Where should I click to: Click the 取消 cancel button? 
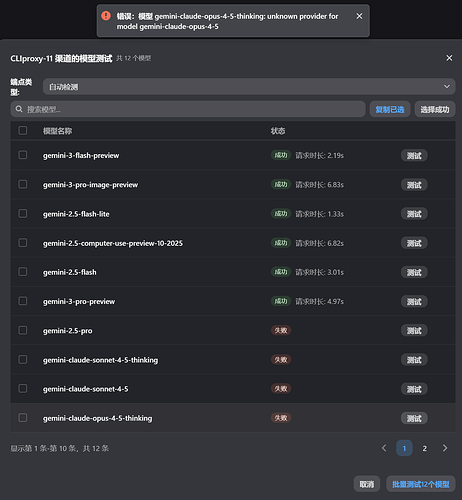(367, 484)
